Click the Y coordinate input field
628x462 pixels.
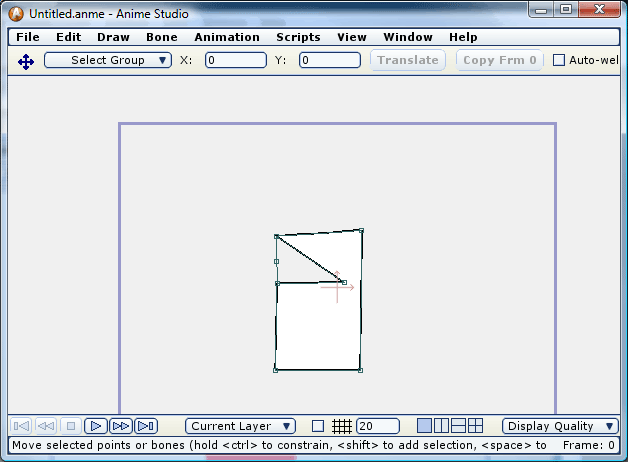click(x=330, y=60)
